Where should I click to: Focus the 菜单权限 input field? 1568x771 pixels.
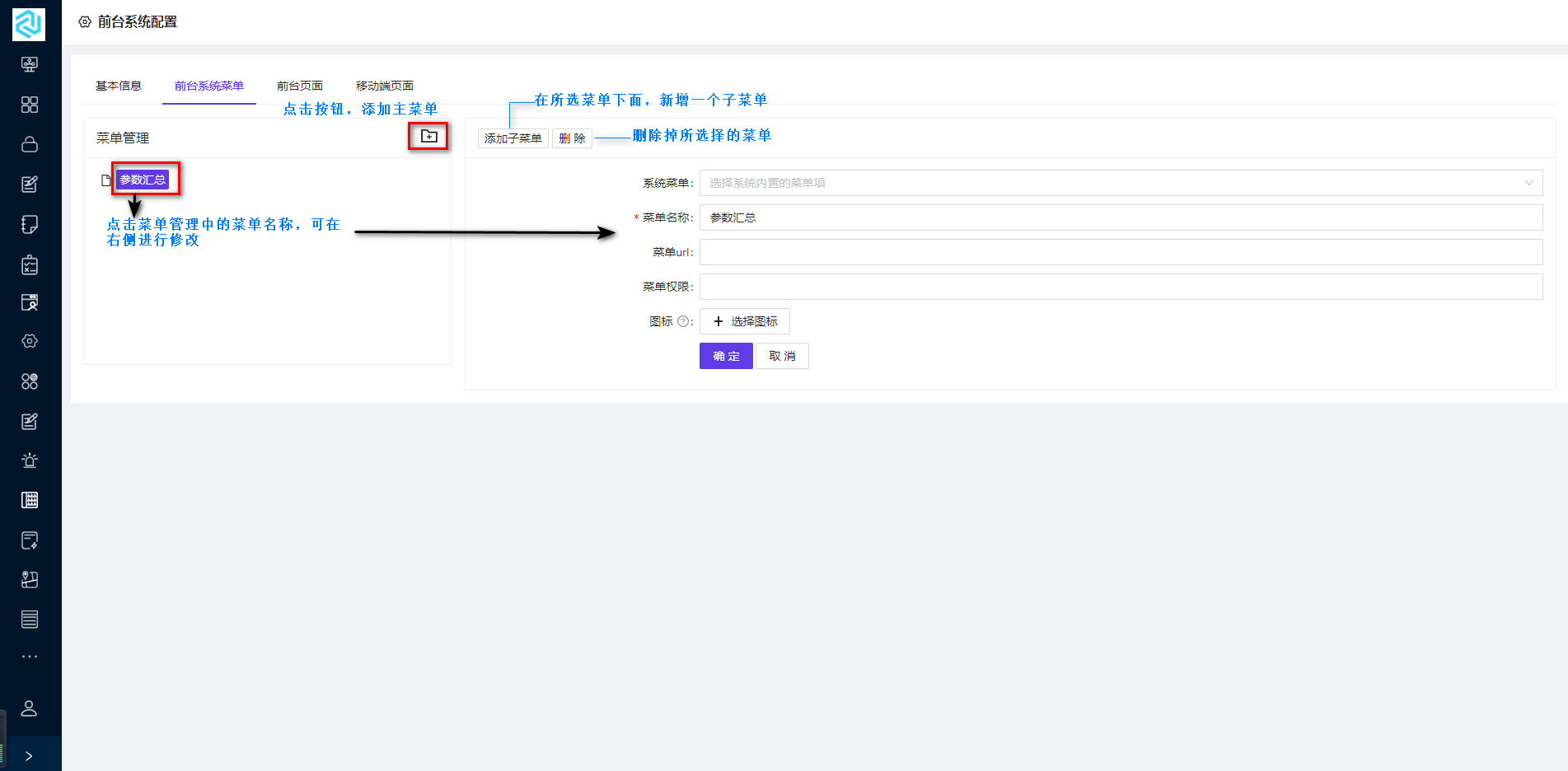[1121, 287]
